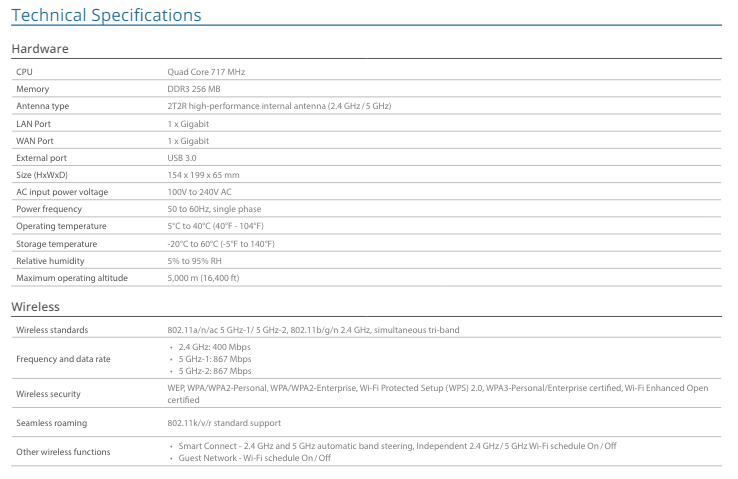738x479 pixels.
Task: Click the Seamless roaming row label
Action: click(51, 423)
